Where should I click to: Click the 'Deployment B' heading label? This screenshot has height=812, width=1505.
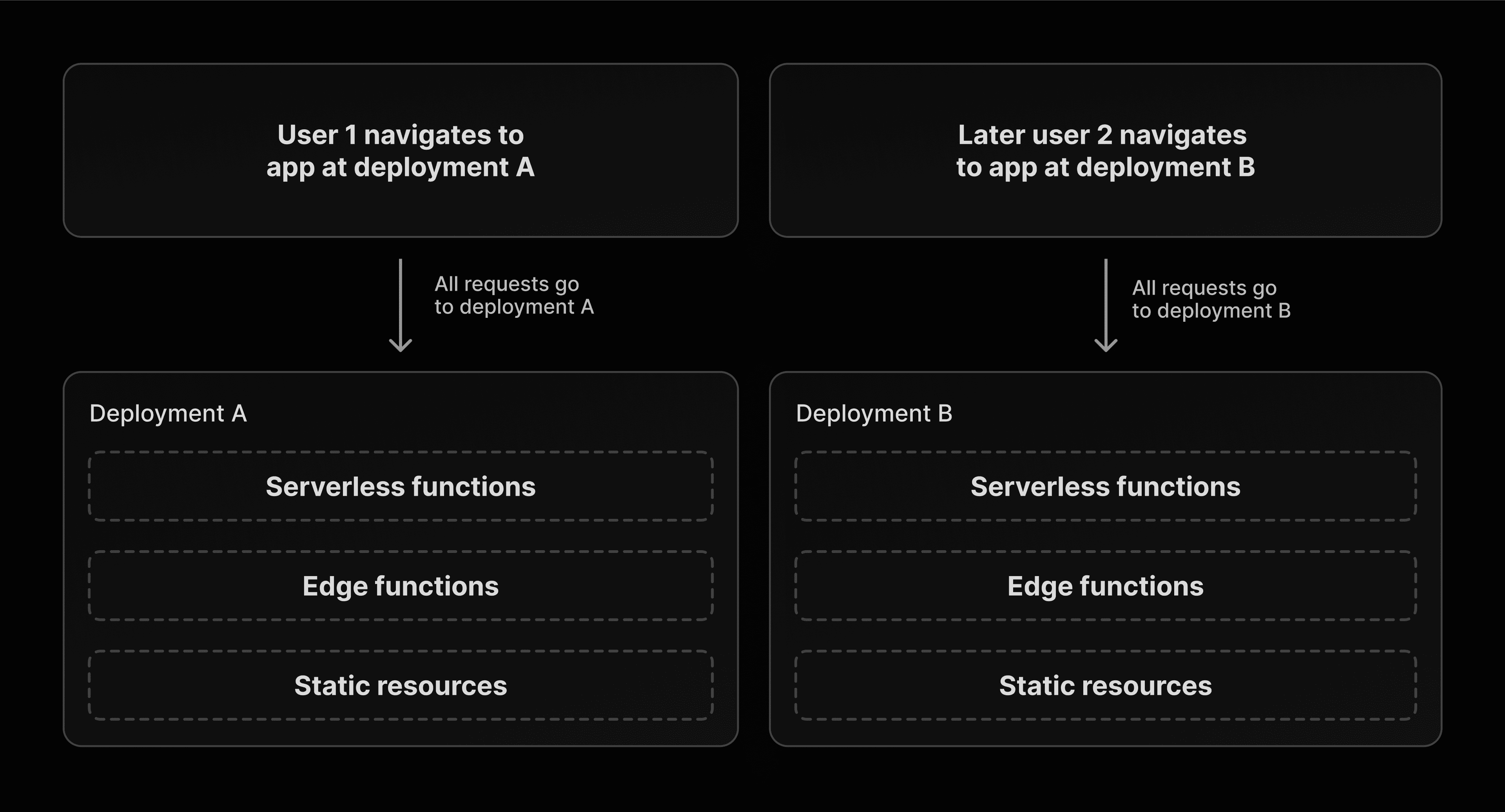coord(874,413)
